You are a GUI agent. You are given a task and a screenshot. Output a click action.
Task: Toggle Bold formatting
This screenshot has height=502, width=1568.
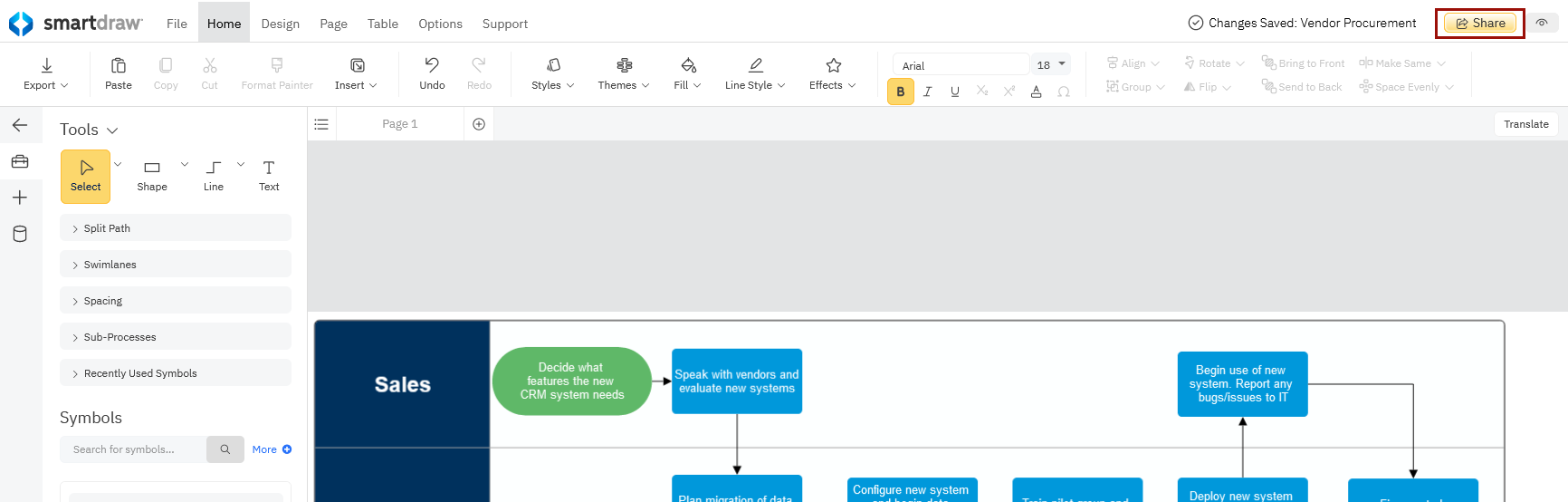900,92
